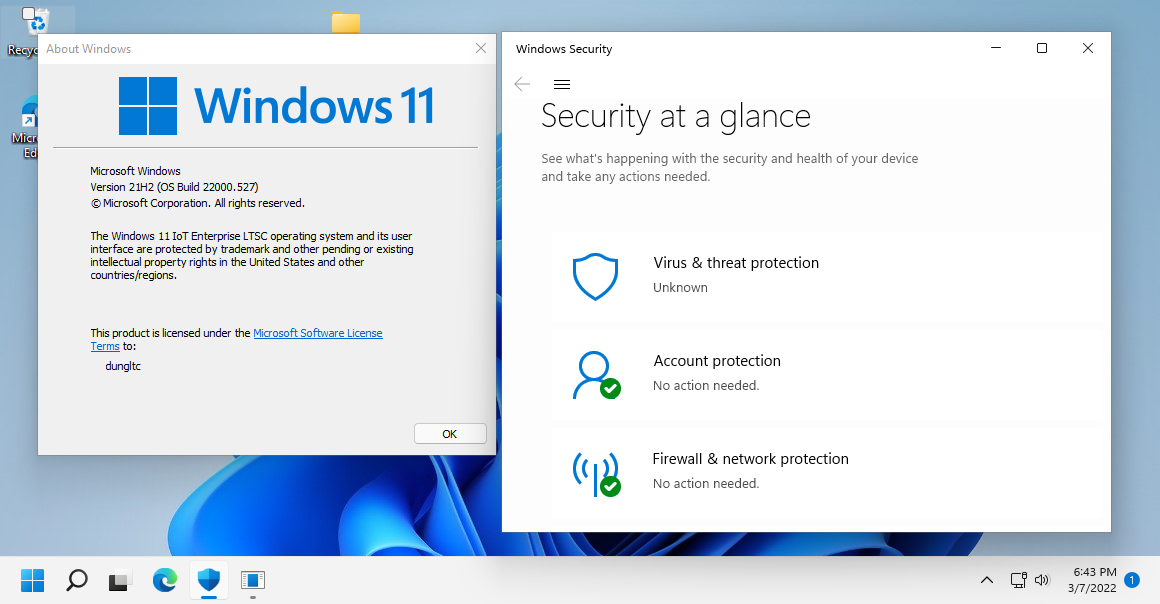Open Firewall & network protection antenna icon
1160x604 pixels.
tap(596, 474)
